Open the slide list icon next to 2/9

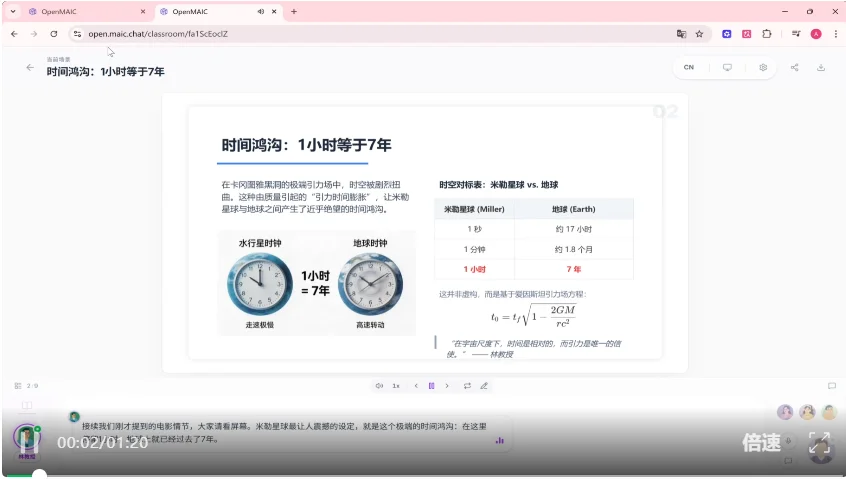pyautogui.click(x=18, y=386)
